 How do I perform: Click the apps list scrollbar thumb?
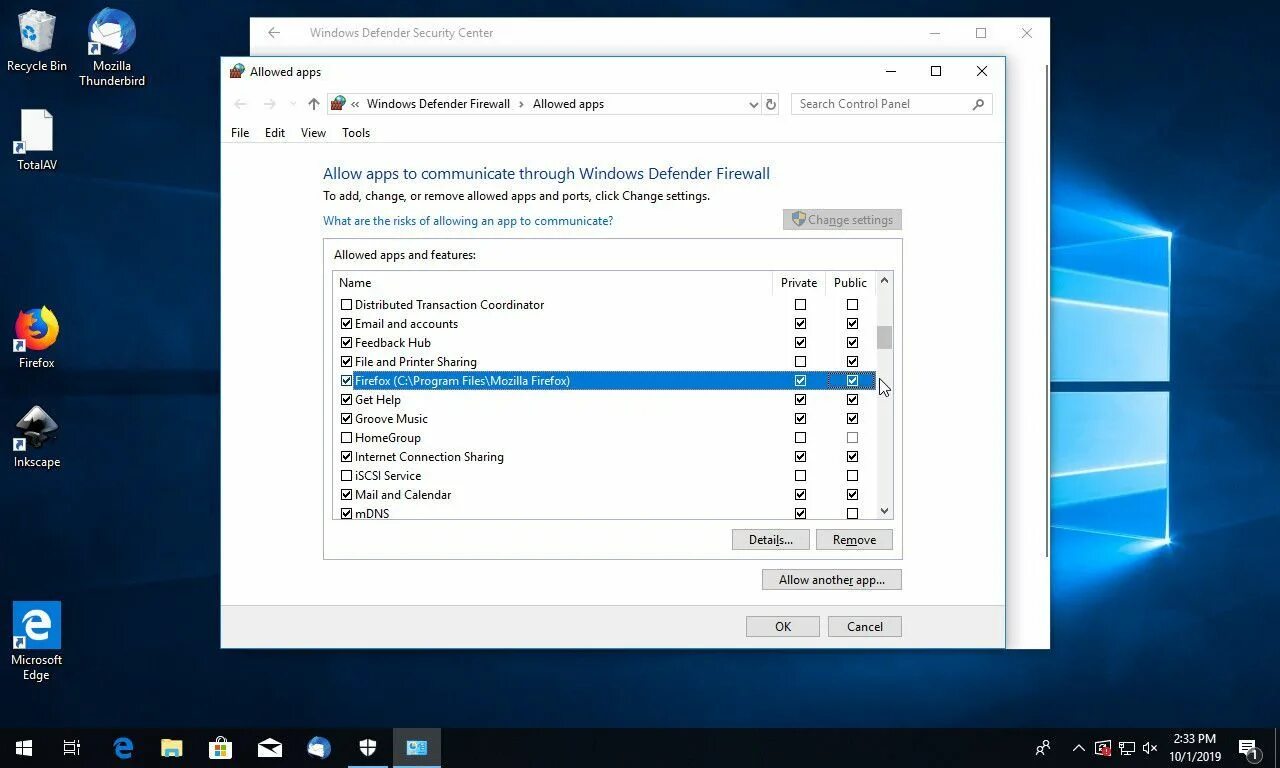pos(884,338)
